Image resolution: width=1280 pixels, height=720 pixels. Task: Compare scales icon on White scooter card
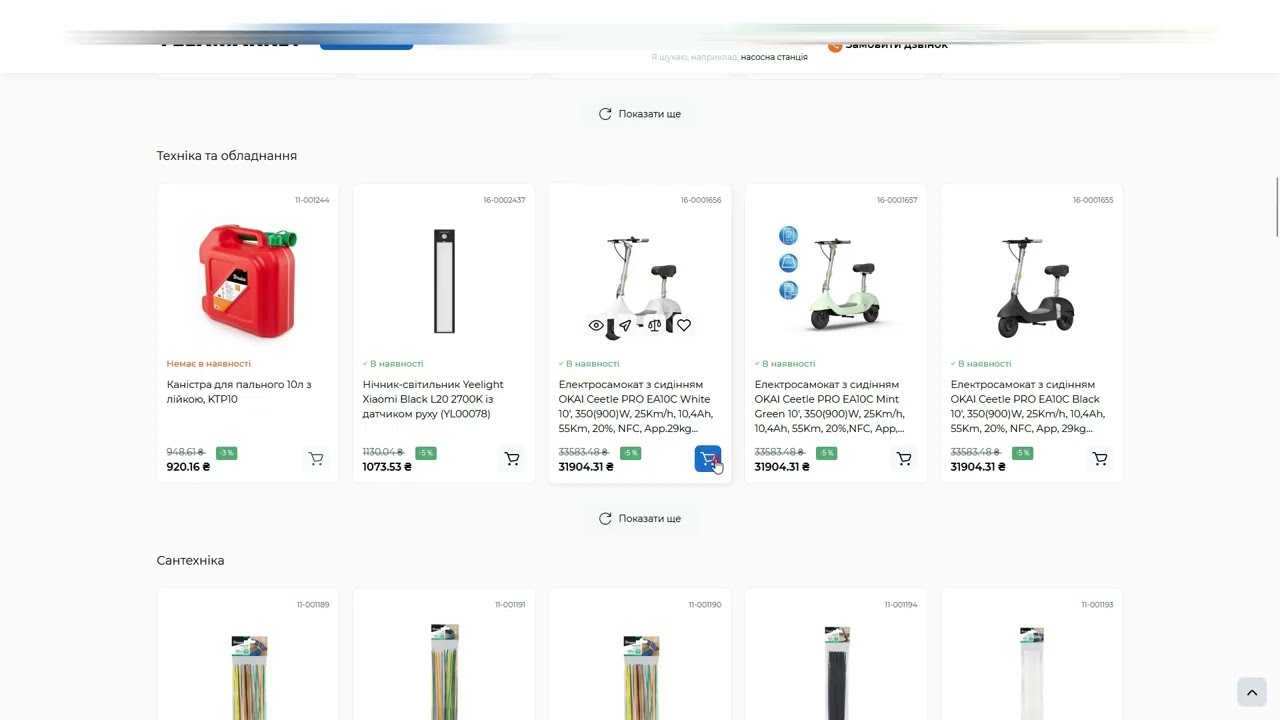pos(654,325)
